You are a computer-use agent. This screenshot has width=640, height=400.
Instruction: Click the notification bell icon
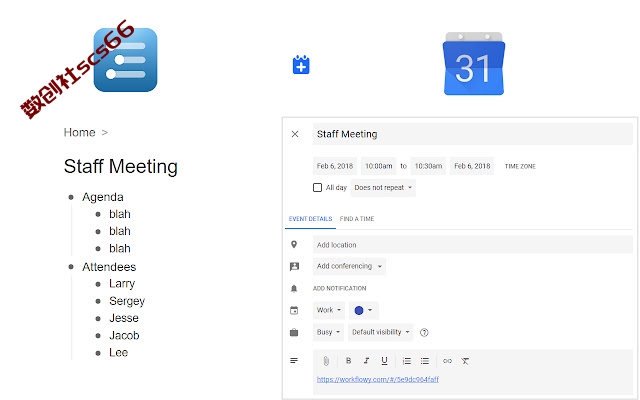tap(294, 289)
